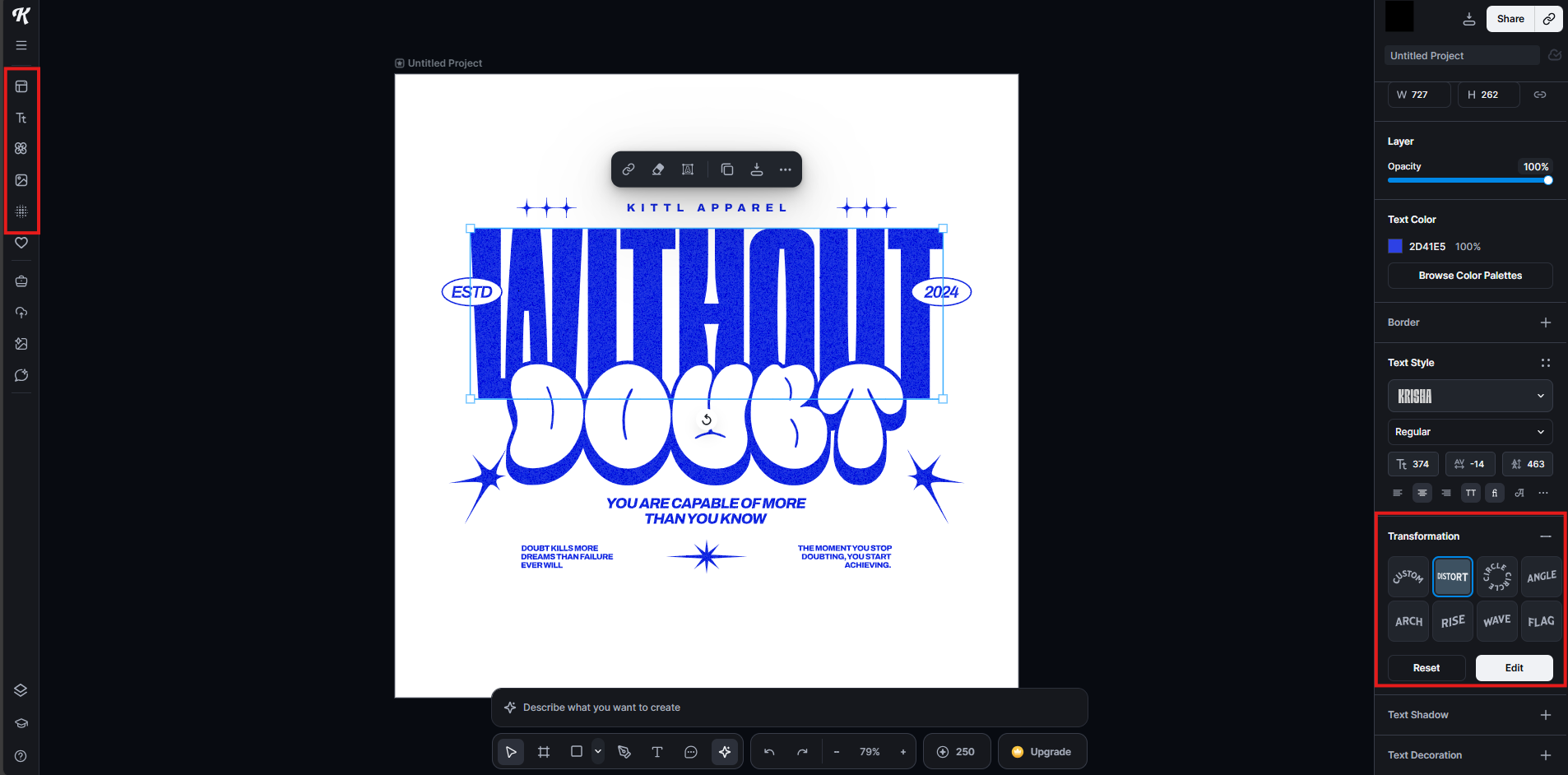1568x775 pixels.
Task: Open the Text panel in the sidebar
Action: (21, 118)
